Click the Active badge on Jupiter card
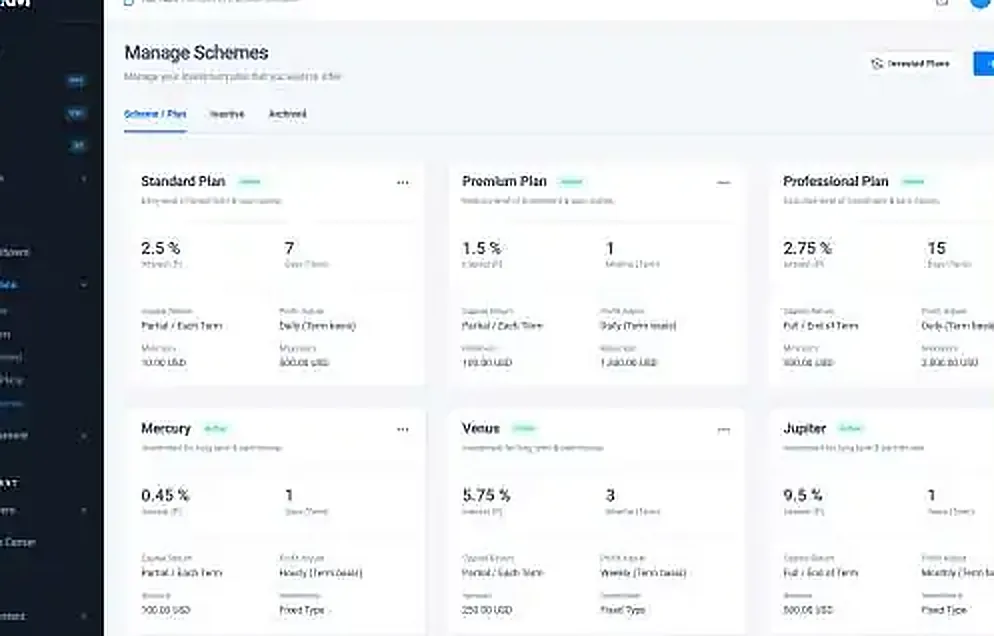Screen dimensions: 994x636 tap(850, 429)
